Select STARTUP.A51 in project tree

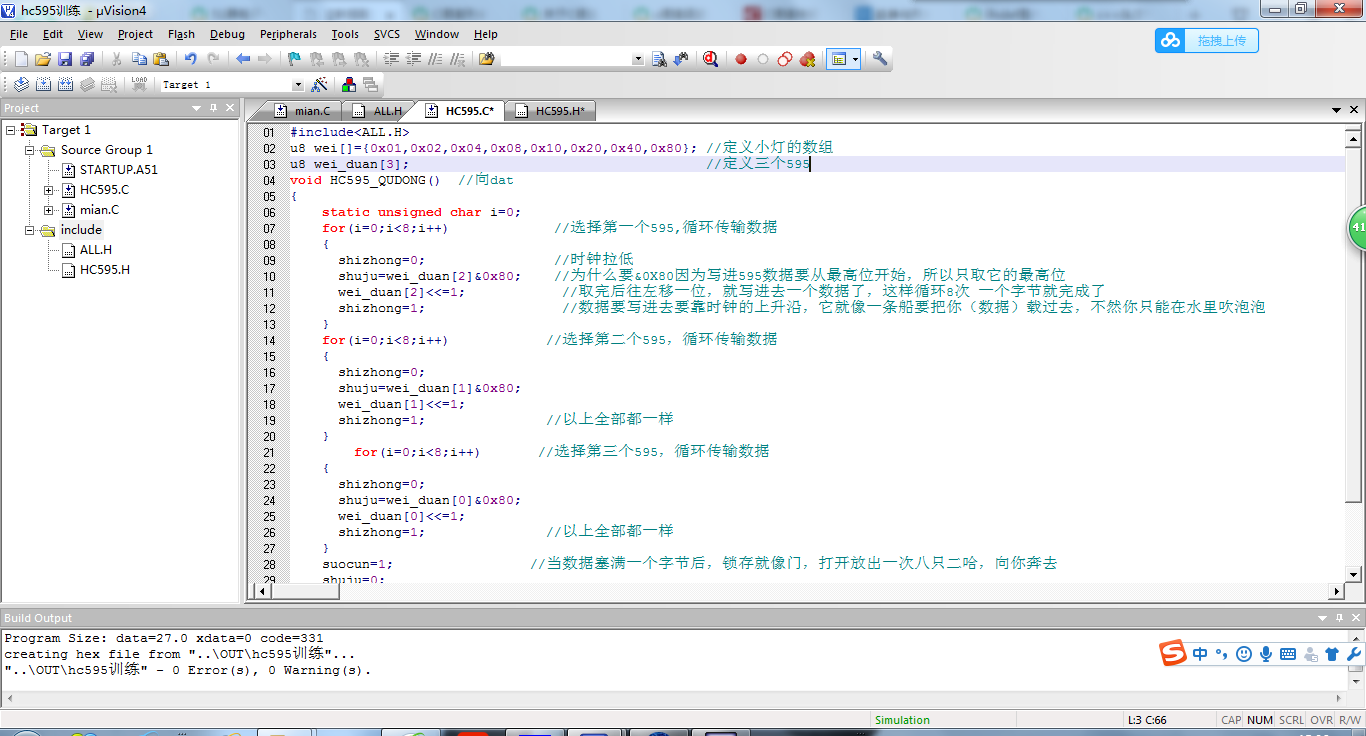pos(119,170)
